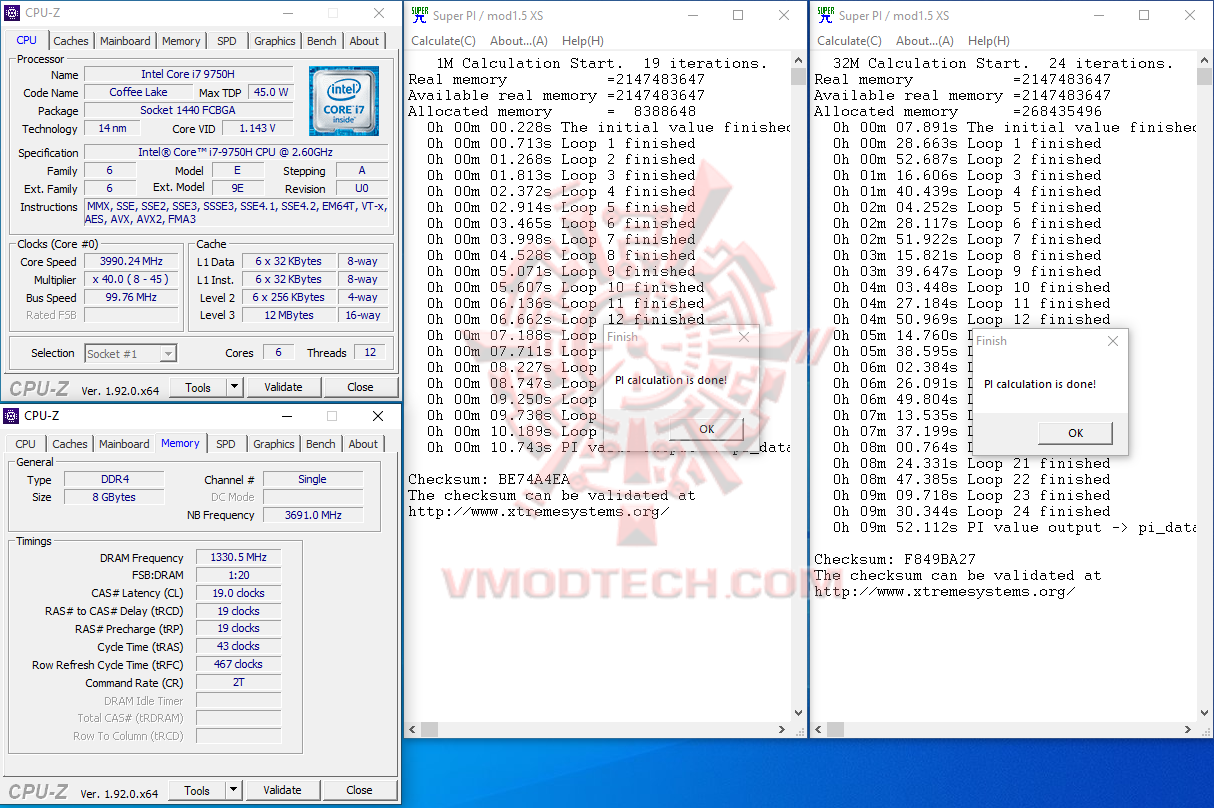1214x808 pixels.
Task: Select Graphics tab in lower CPU-Z window
Action: point(273,444)
